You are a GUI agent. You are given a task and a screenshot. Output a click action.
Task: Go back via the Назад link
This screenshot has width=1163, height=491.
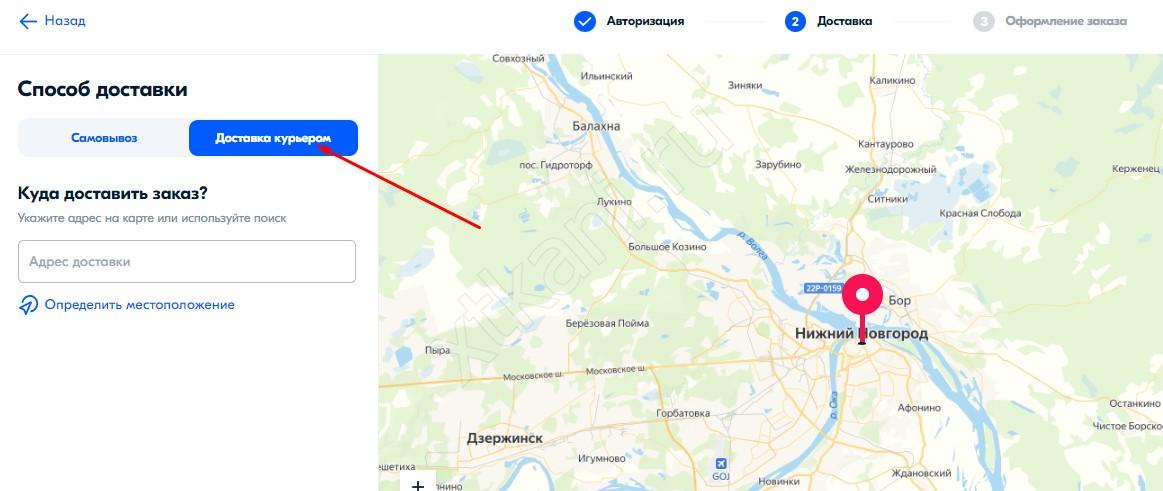tap(65, 21)
